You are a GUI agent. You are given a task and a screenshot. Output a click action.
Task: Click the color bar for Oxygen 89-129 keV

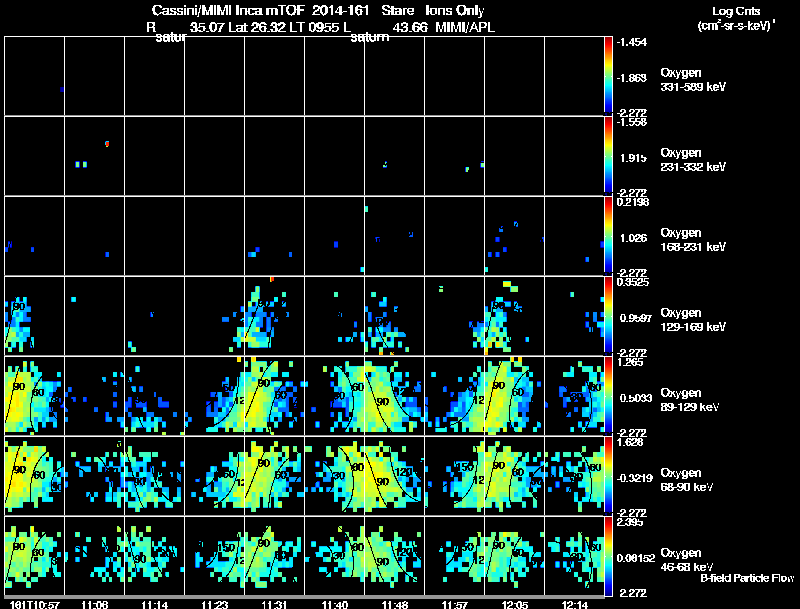tap(608, 396)
